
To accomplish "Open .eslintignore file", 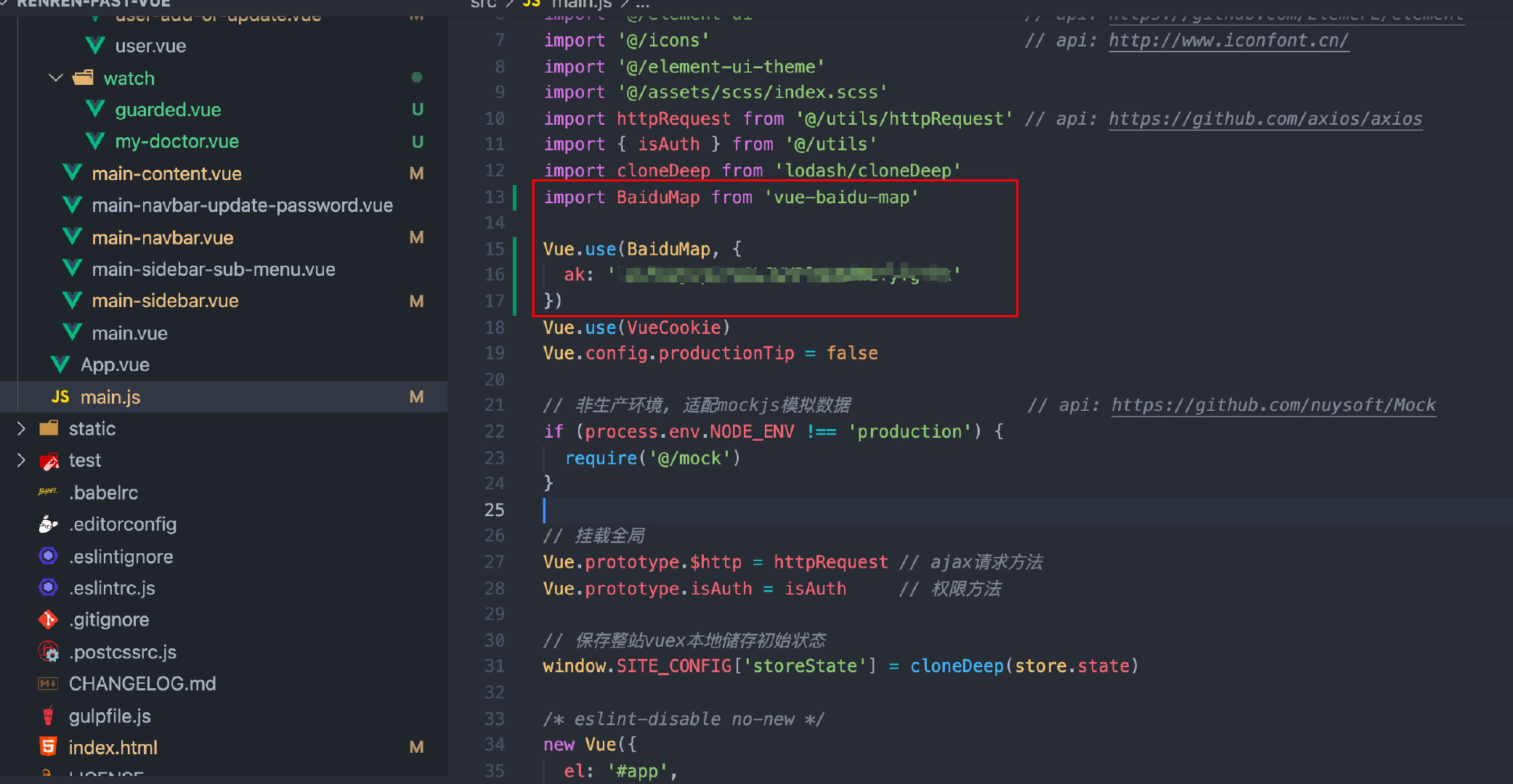I will coord(121,556).
